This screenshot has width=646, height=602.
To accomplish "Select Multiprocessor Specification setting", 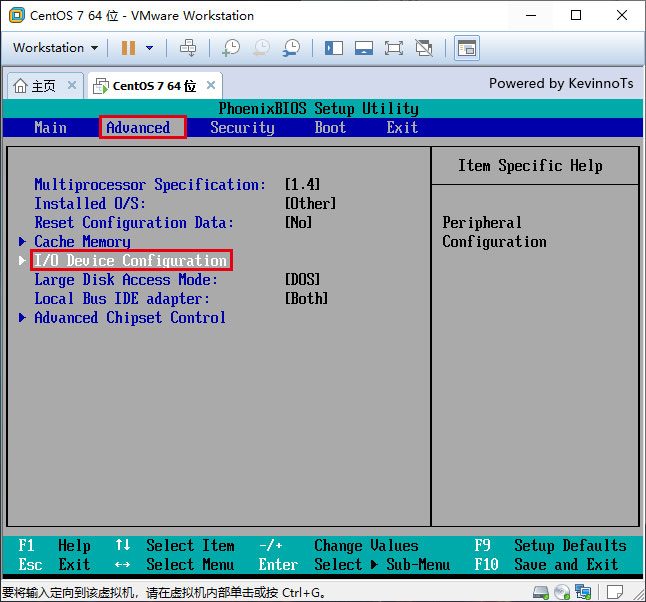I will point(150,185).
